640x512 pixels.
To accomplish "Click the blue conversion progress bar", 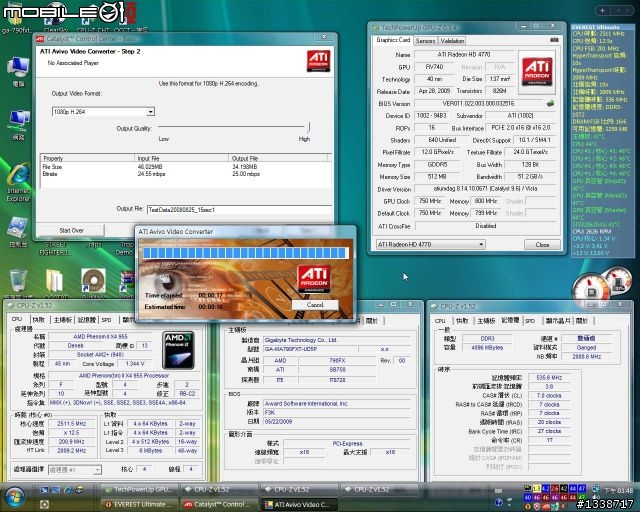I will [x=245, y=253].
